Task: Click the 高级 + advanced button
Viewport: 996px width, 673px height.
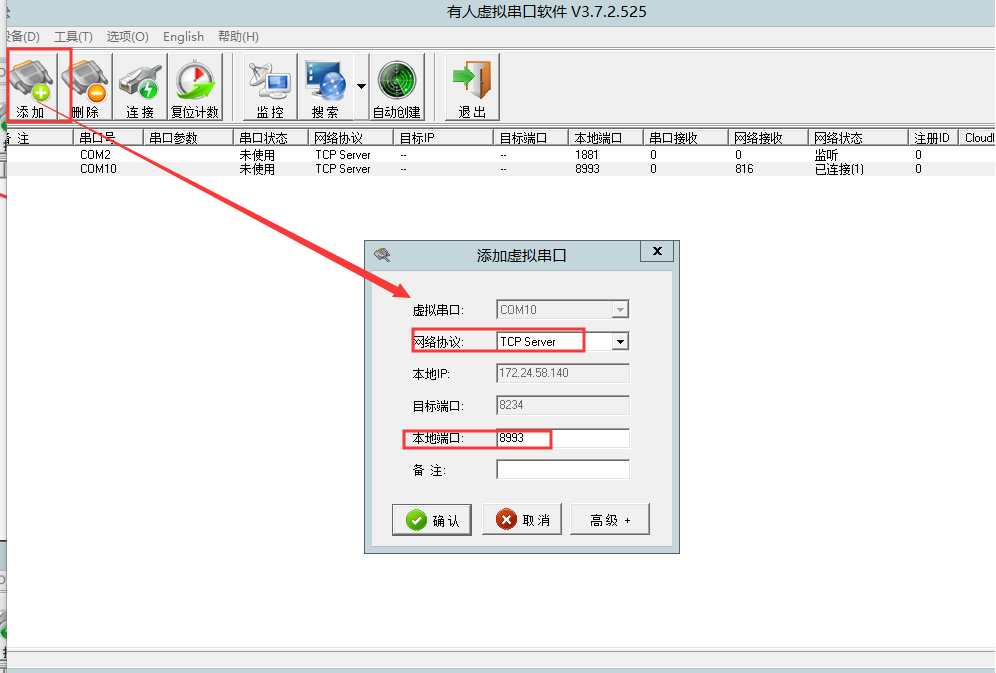Action: [x=609, y=520]
